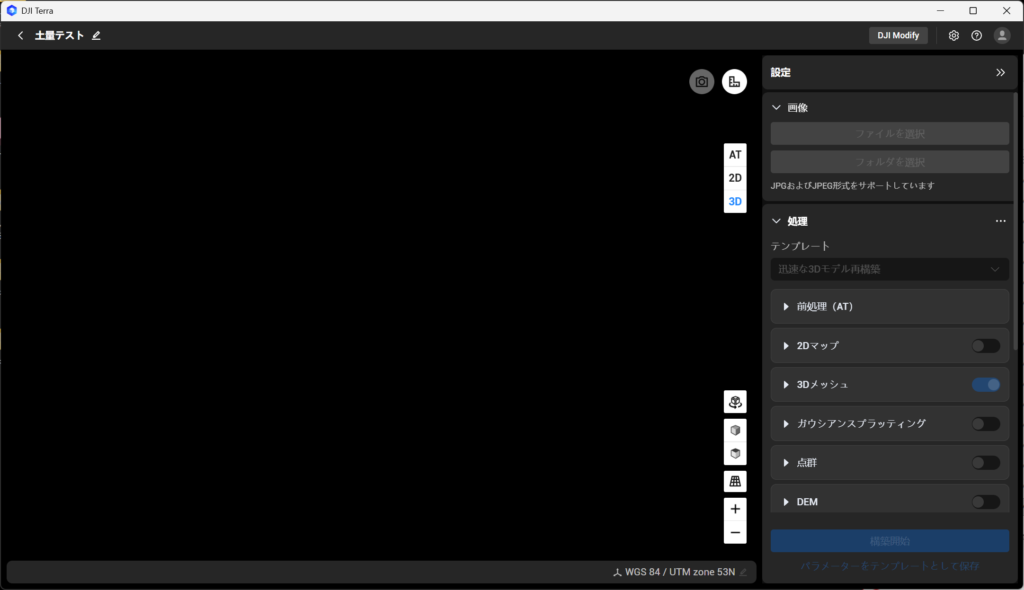Click the edit pencil beside the project name
Image resolution: width=1024 pixels, height=590 pixels.
coord(97,35)
